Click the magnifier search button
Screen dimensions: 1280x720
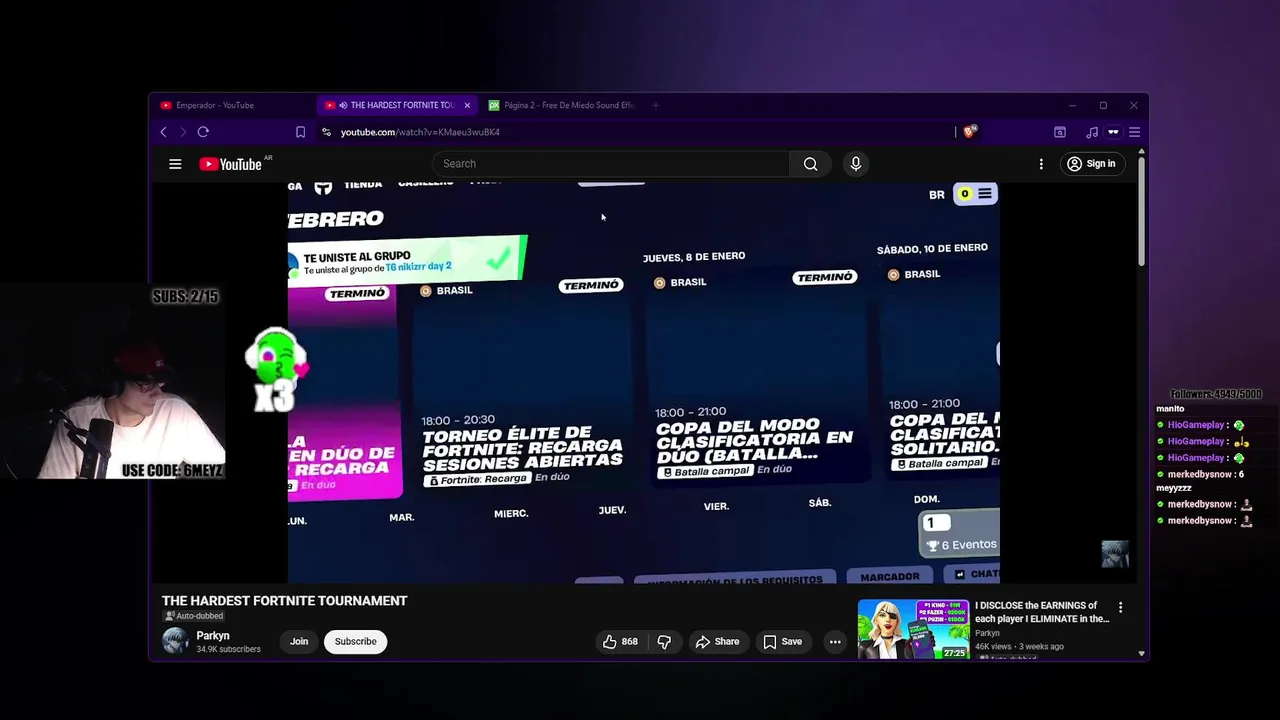coord(811,164)
